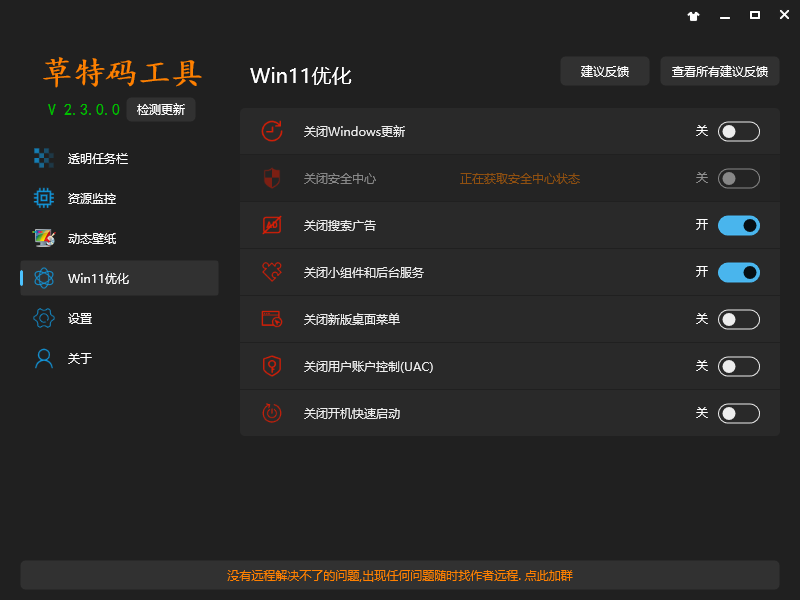This screenshot has height=600, width=800.
Task: Enable the 关闭开机快速启动 switch
Action: [739, 413]
